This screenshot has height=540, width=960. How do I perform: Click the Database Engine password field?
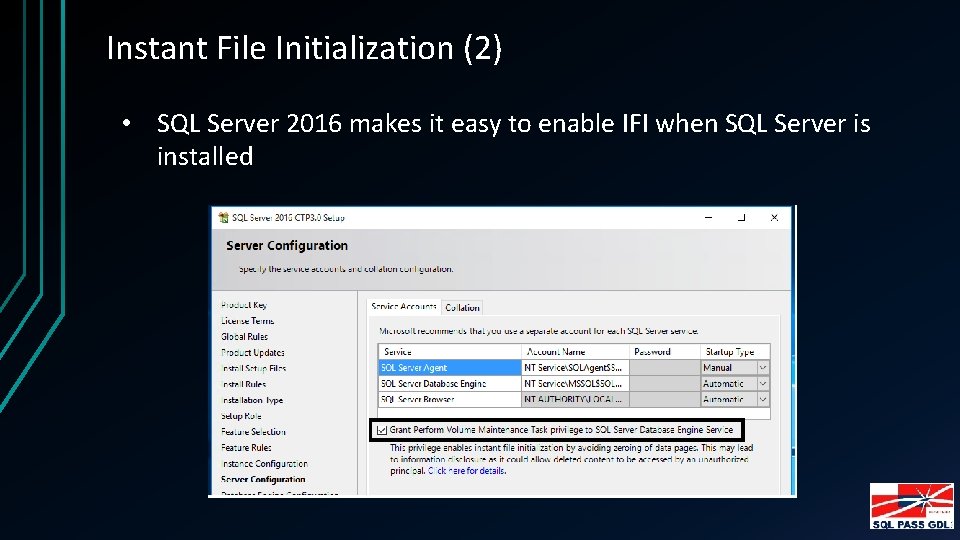coord(664,384)
